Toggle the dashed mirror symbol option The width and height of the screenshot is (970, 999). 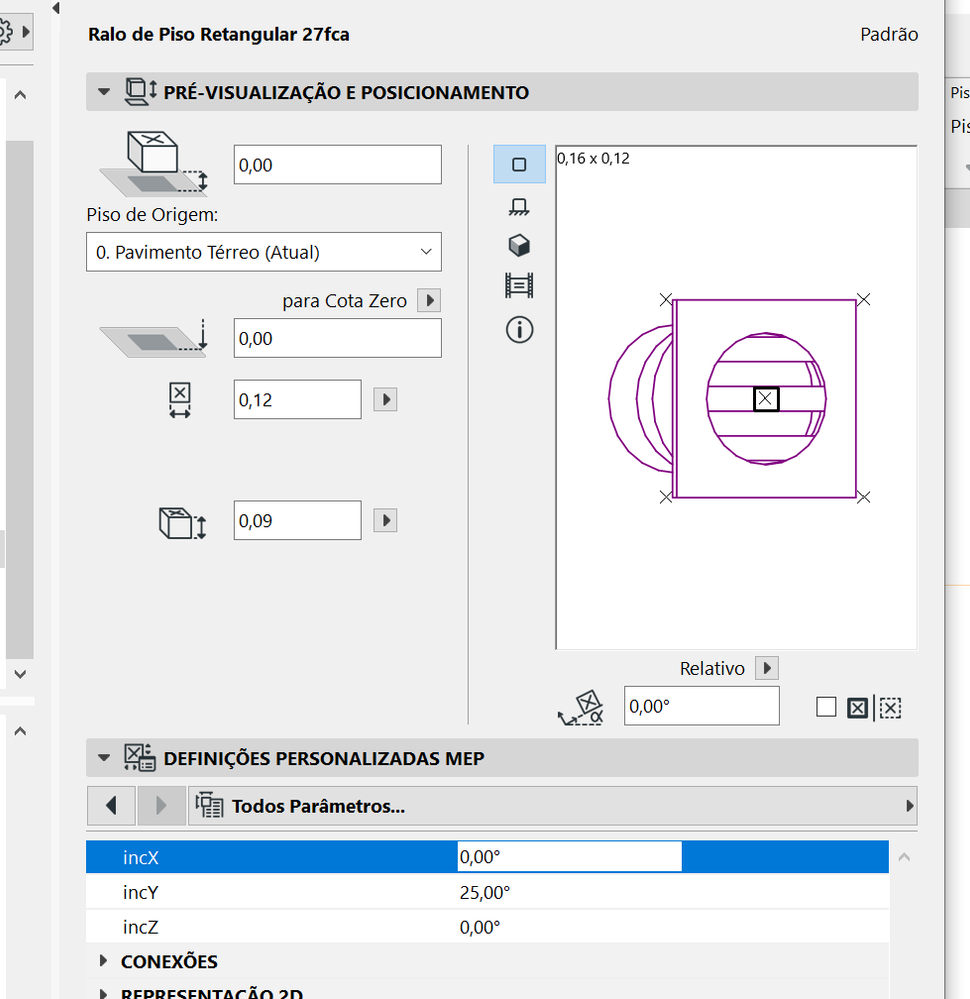point(890,708)
